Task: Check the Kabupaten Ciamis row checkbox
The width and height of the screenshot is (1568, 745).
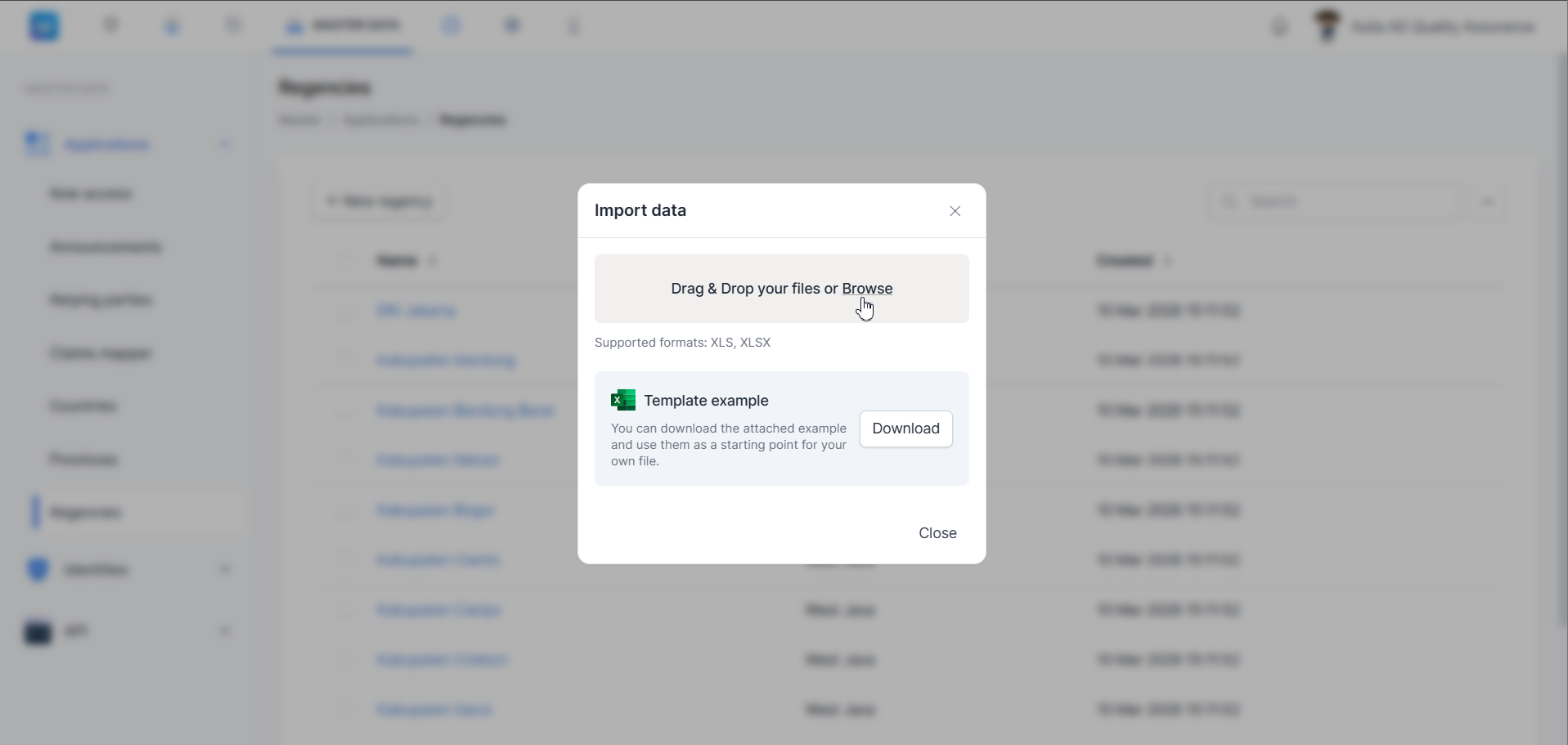Action: (344, 560)
